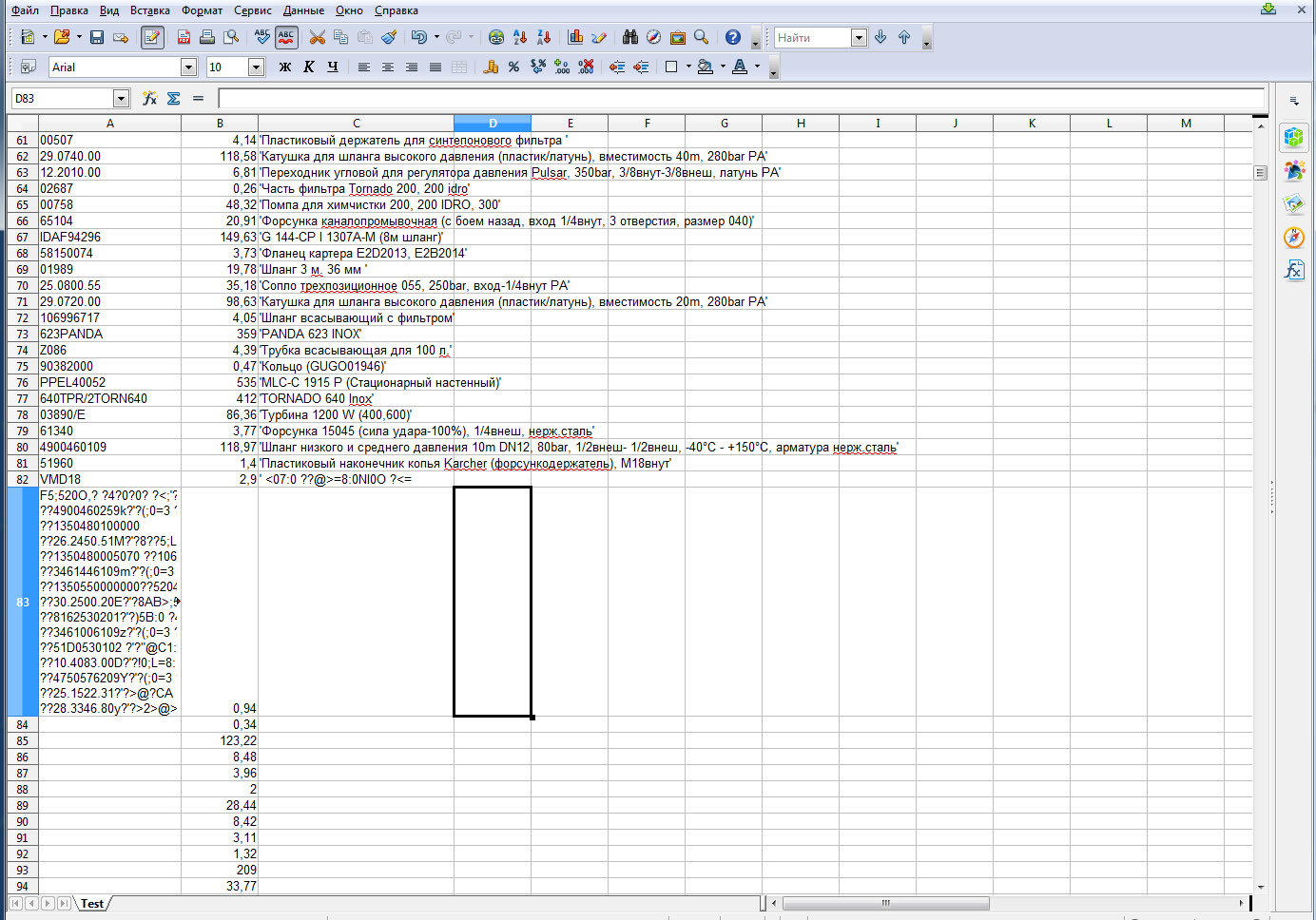Click the Function equals sign icon
This screenshot has height=920, width=1316.
pyautogui.click(x=198, y=98)
